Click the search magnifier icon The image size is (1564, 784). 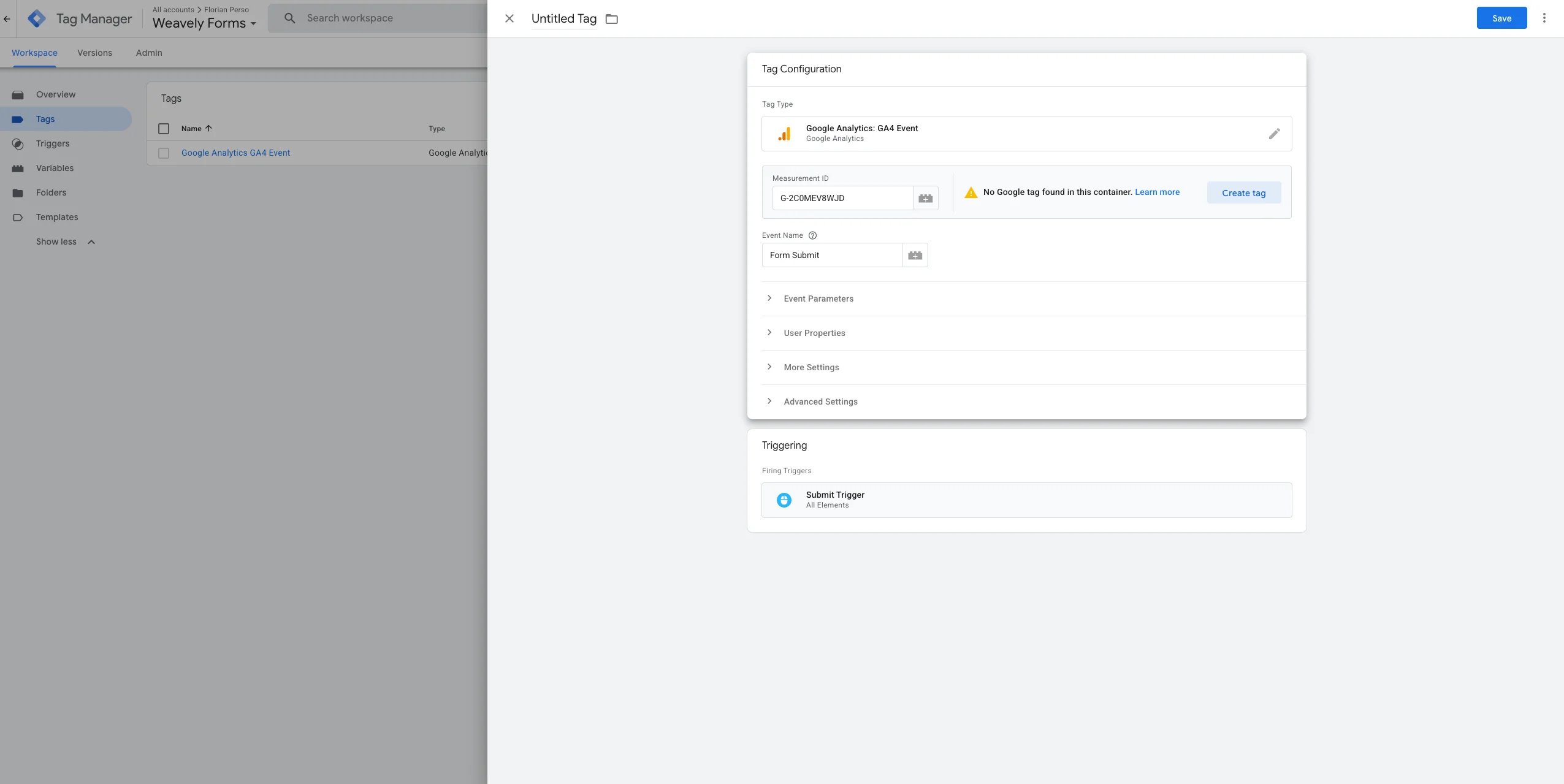(x=290, y=18)
